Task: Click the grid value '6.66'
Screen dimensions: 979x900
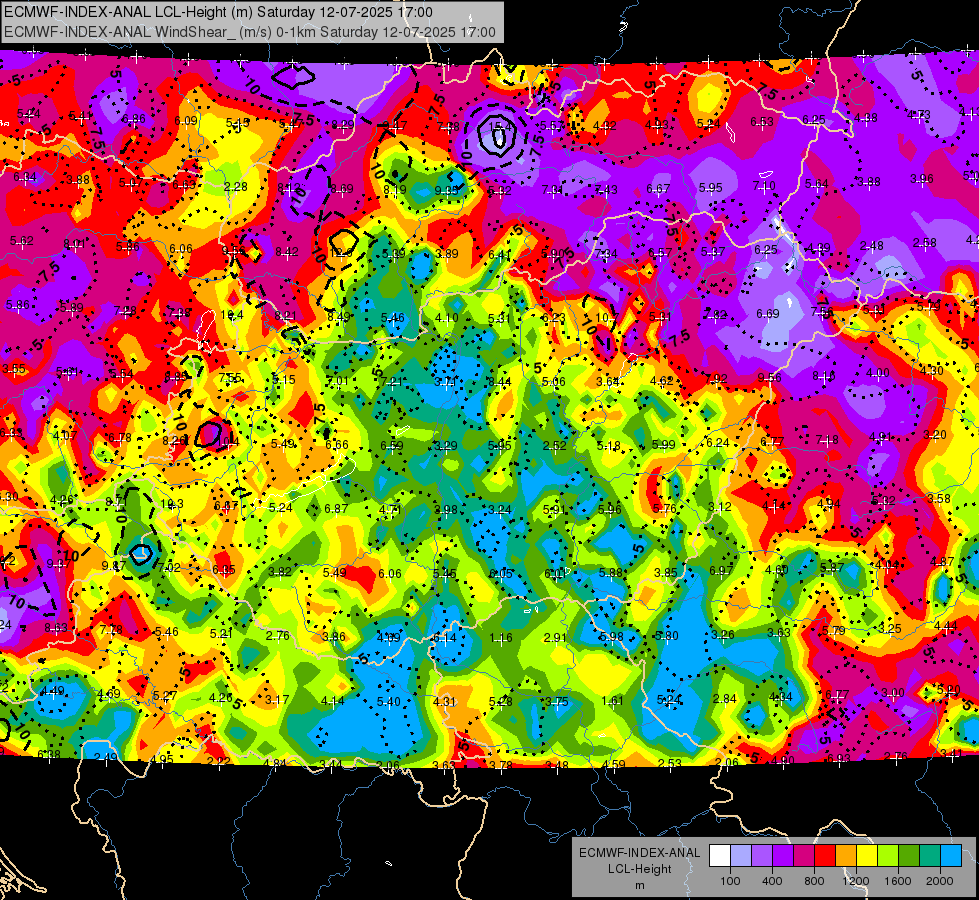Action: click(337, 445)
